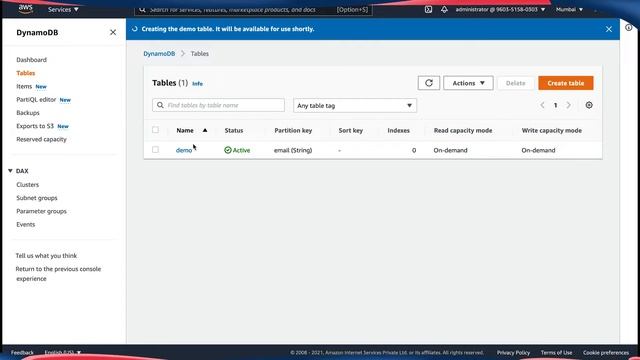The width and height of the screenshot is (640, 360).
Task: Open the CloudShell icon in top bar
Action: click(428, 9)
